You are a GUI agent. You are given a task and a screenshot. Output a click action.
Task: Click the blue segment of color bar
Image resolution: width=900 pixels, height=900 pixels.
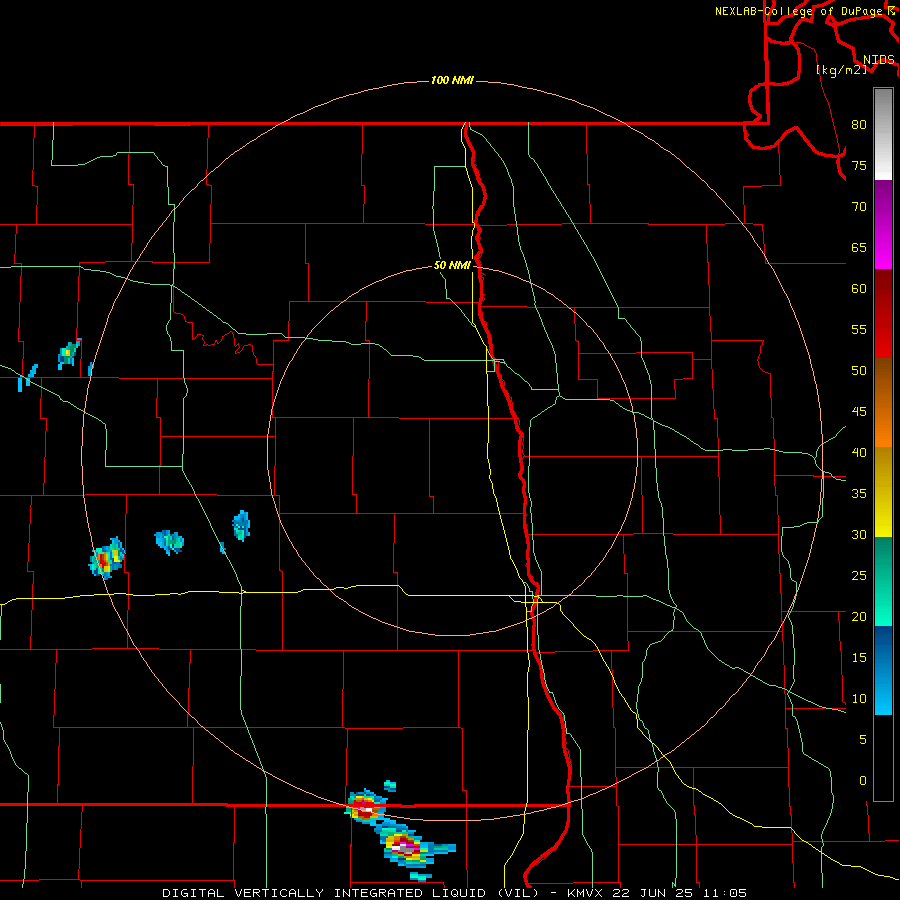(x=883, y=670)
